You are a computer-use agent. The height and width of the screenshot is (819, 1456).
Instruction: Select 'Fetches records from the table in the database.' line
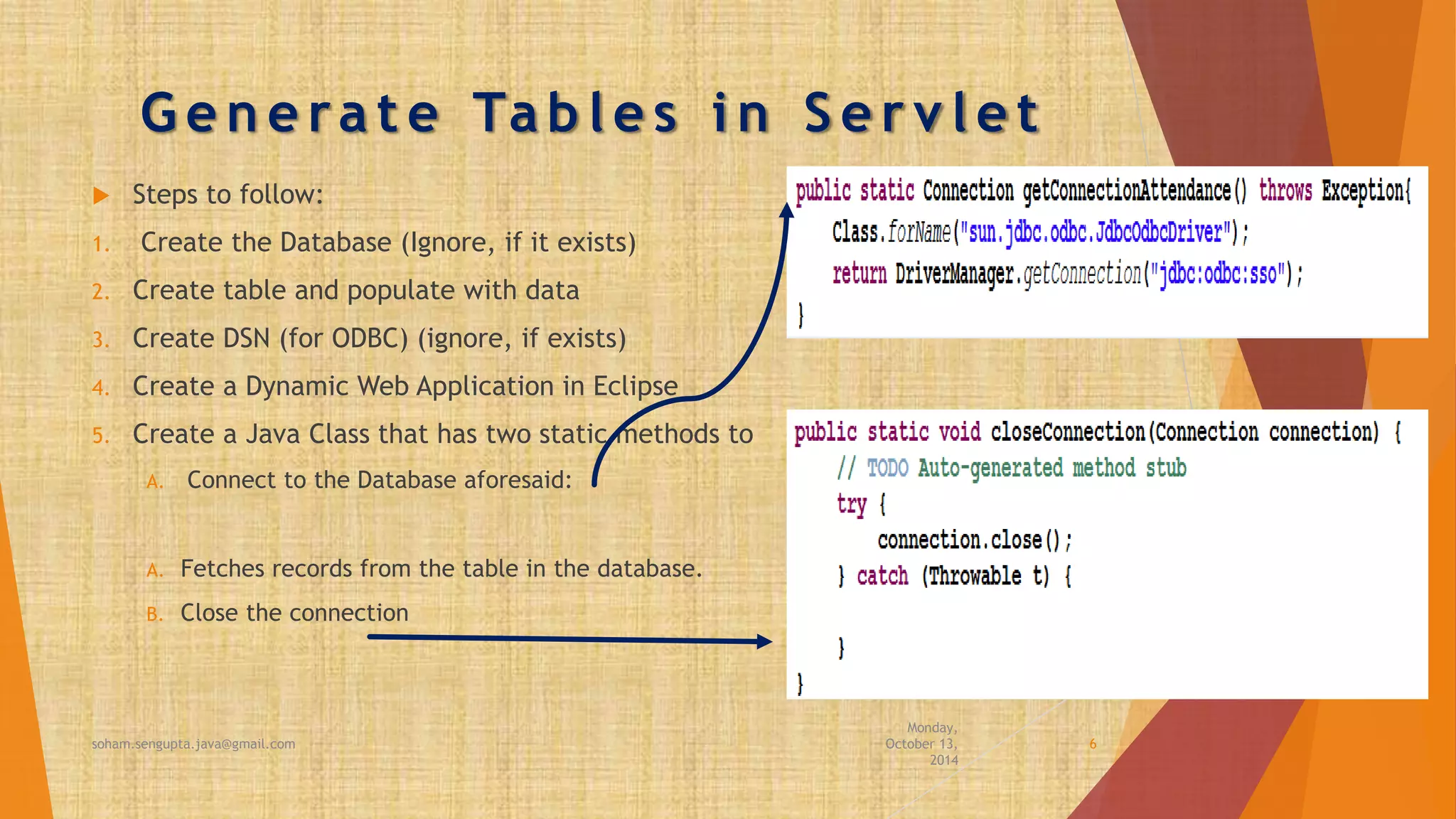[x=441, y=569]
